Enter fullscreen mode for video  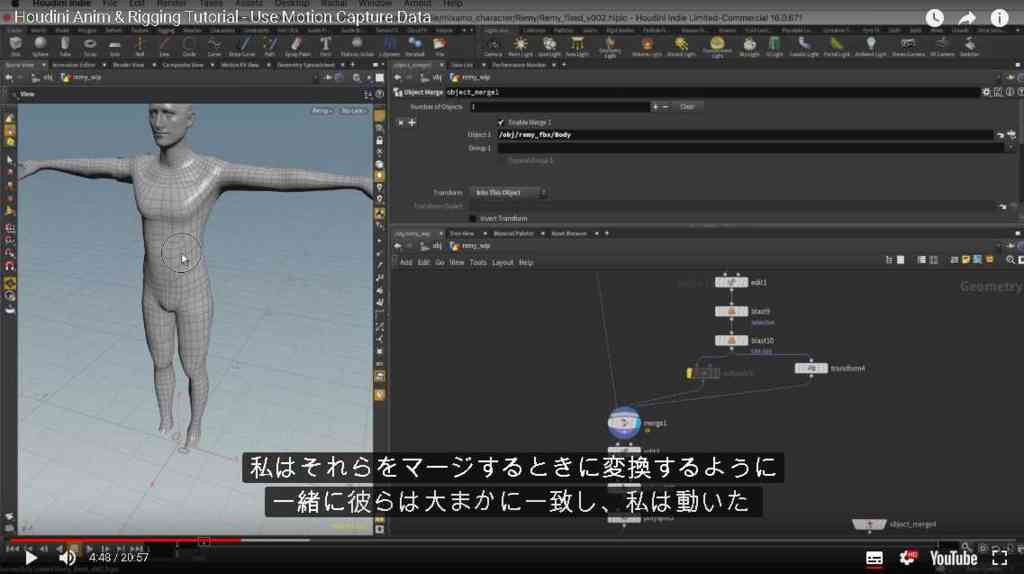[999, 558]
